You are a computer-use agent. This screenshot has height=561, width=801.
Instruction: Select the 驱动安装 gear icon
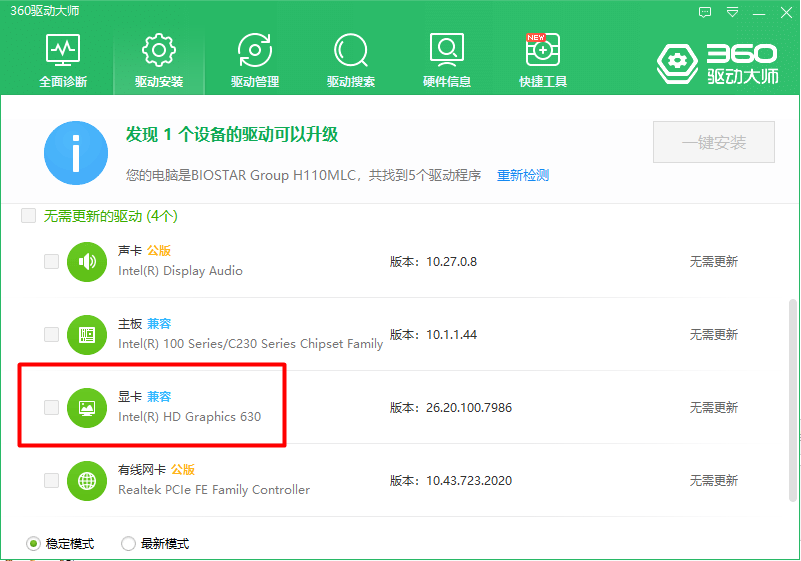coord(159,50)
